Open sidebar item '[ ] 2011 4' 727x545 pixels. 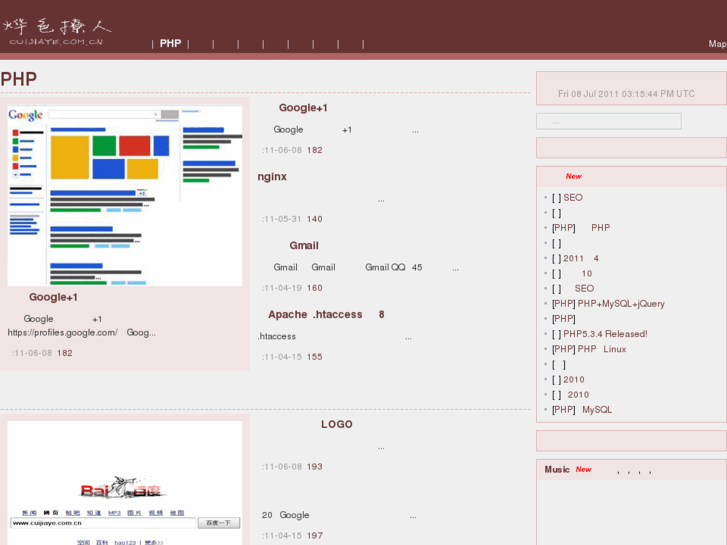coord(575,258)
